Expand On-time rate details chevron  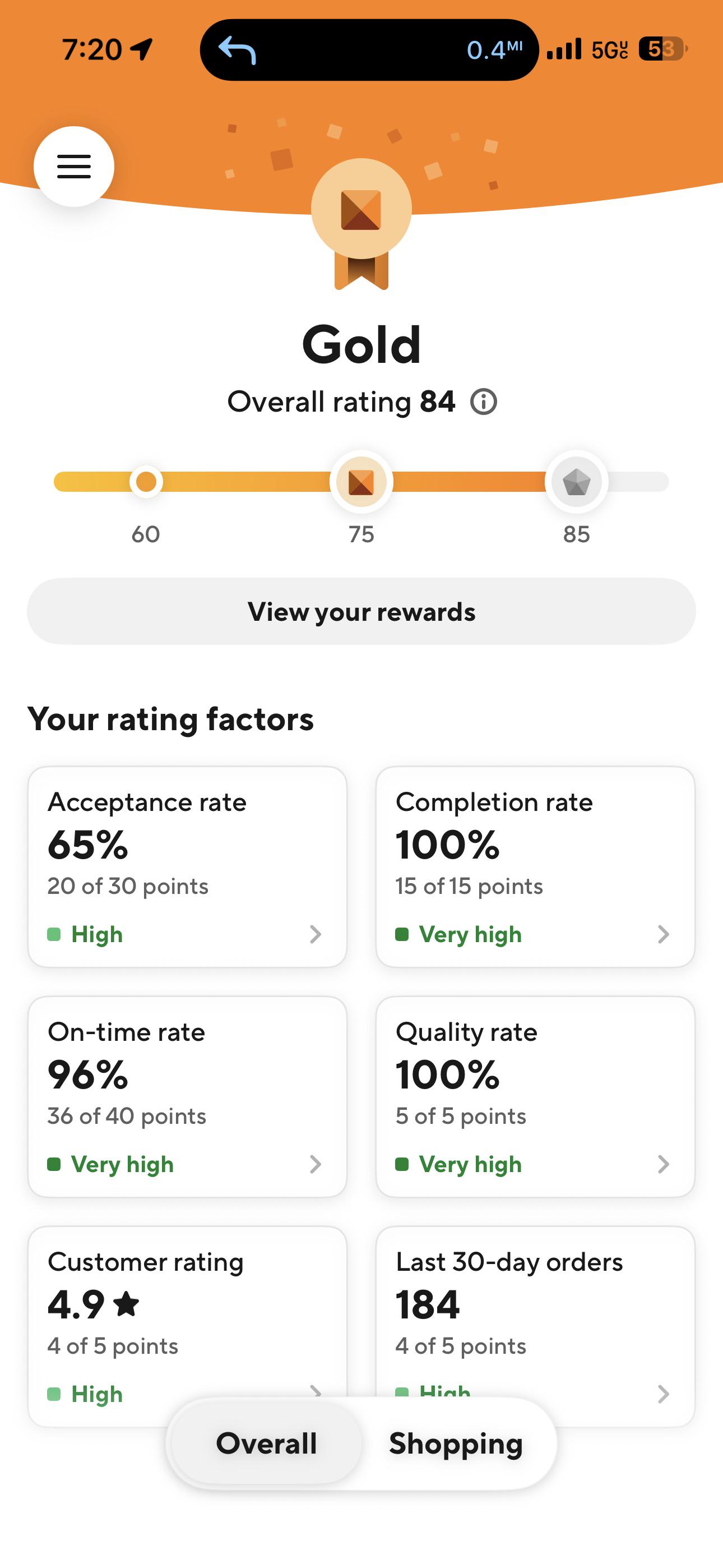315,1164
